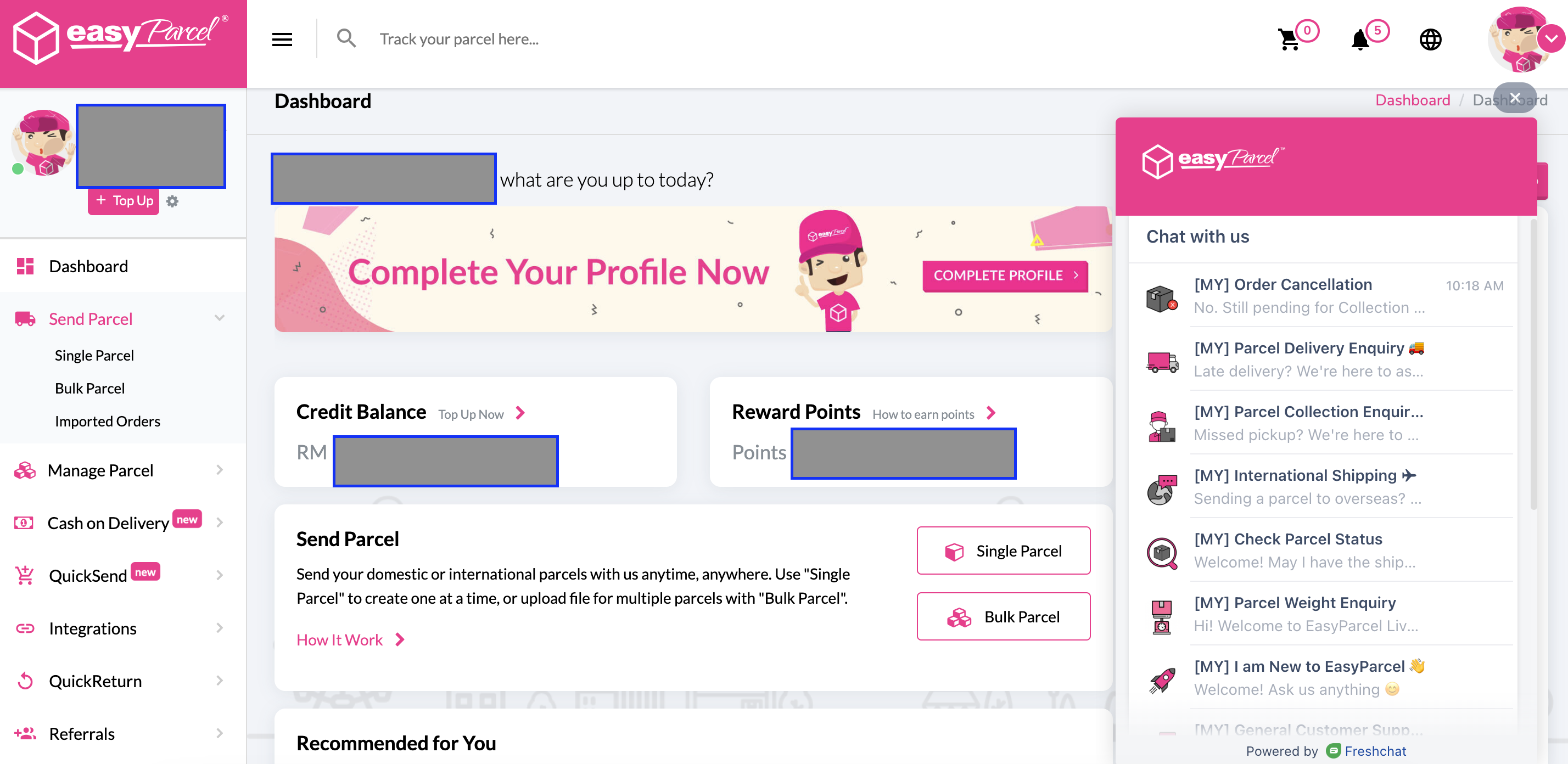Toggle the hamburger sidebar menu
Image resolution: width=1568 pixels, height=764 pixels.
click(282, 40)
